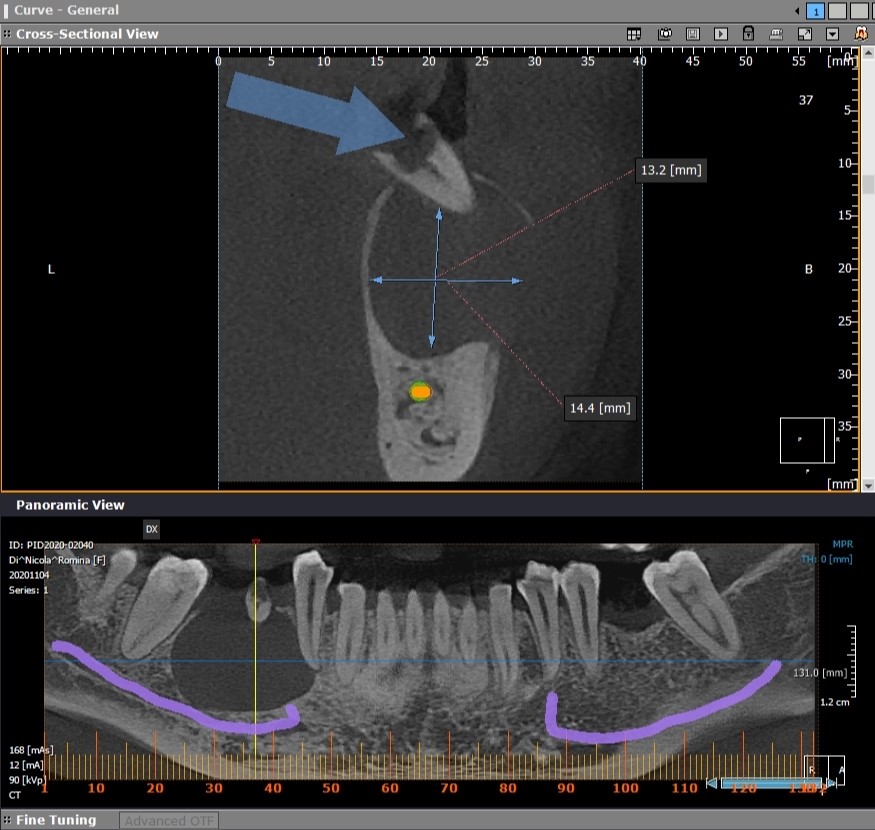Open the grid layout selector icon

(634, 35)
